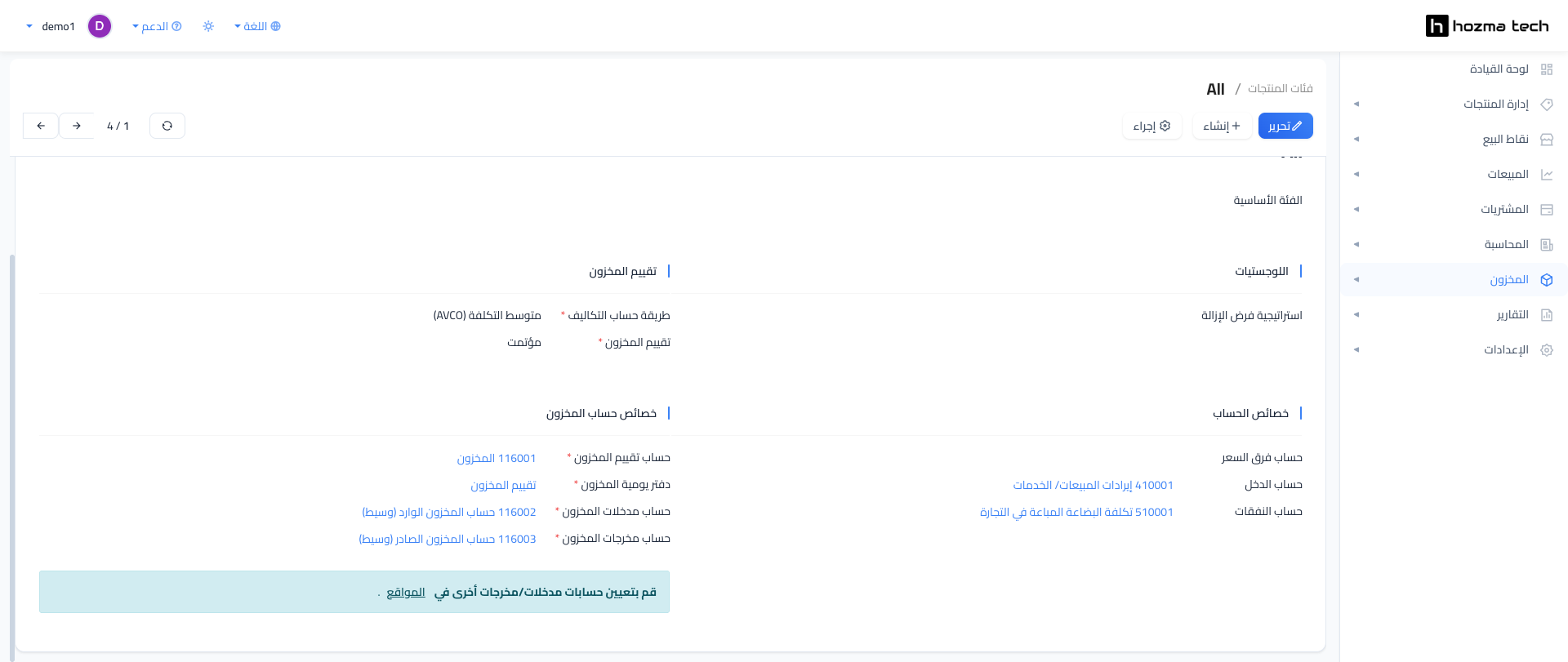Click the اللوجستيات section heading
This screenshot has height=662, width=1568.
tap(1262, 271)
